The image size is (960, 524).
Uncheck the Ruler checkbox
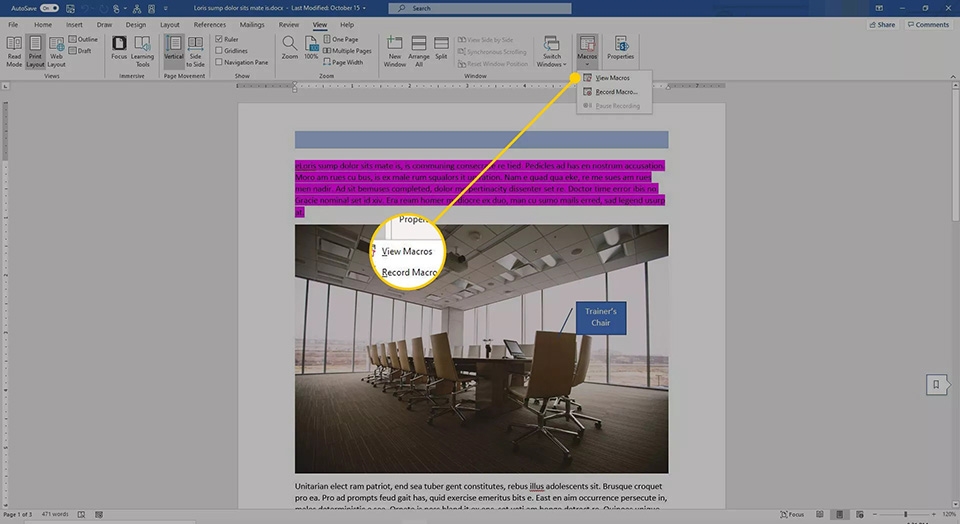219,39
